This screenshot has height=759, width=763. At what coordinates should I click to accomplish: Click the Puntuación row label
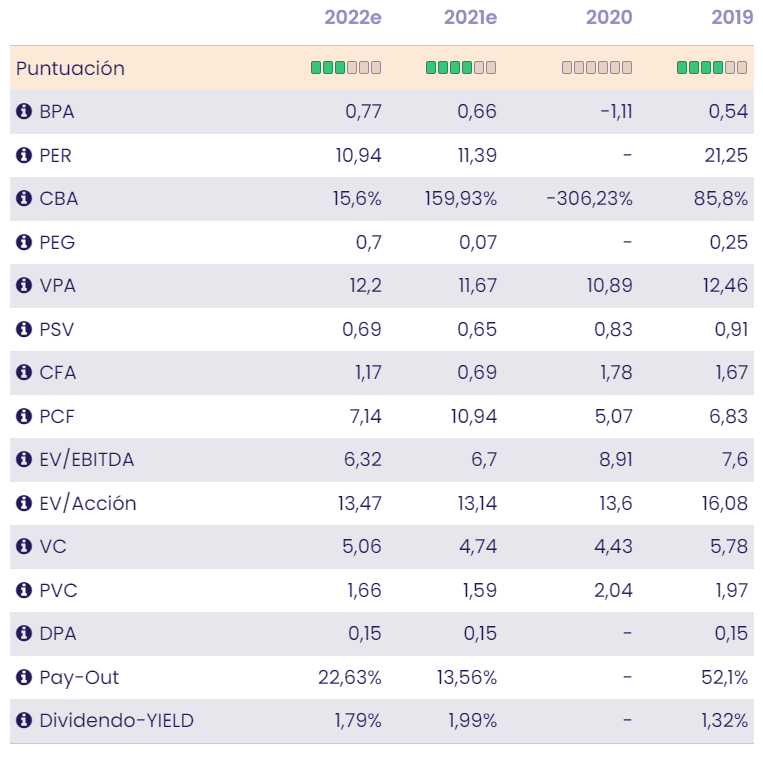[x=70, y=68]
